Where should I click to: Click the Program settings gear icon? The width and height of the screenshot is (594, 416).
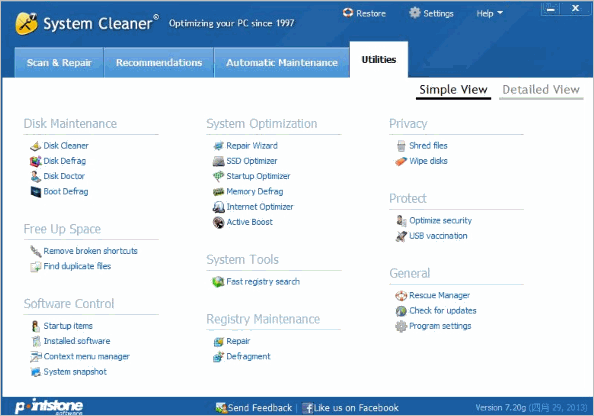point(401,326)
